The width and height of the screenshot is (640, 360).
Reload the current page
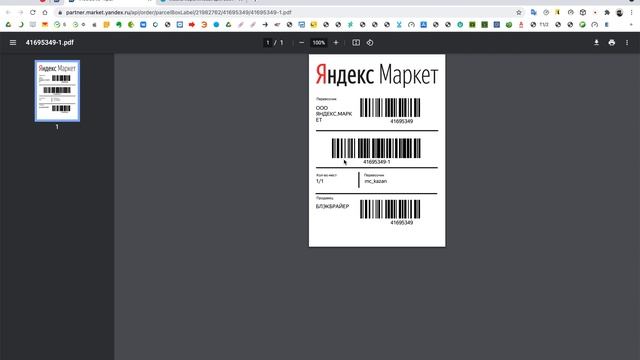pyautogui.click(x=33, y=13)
